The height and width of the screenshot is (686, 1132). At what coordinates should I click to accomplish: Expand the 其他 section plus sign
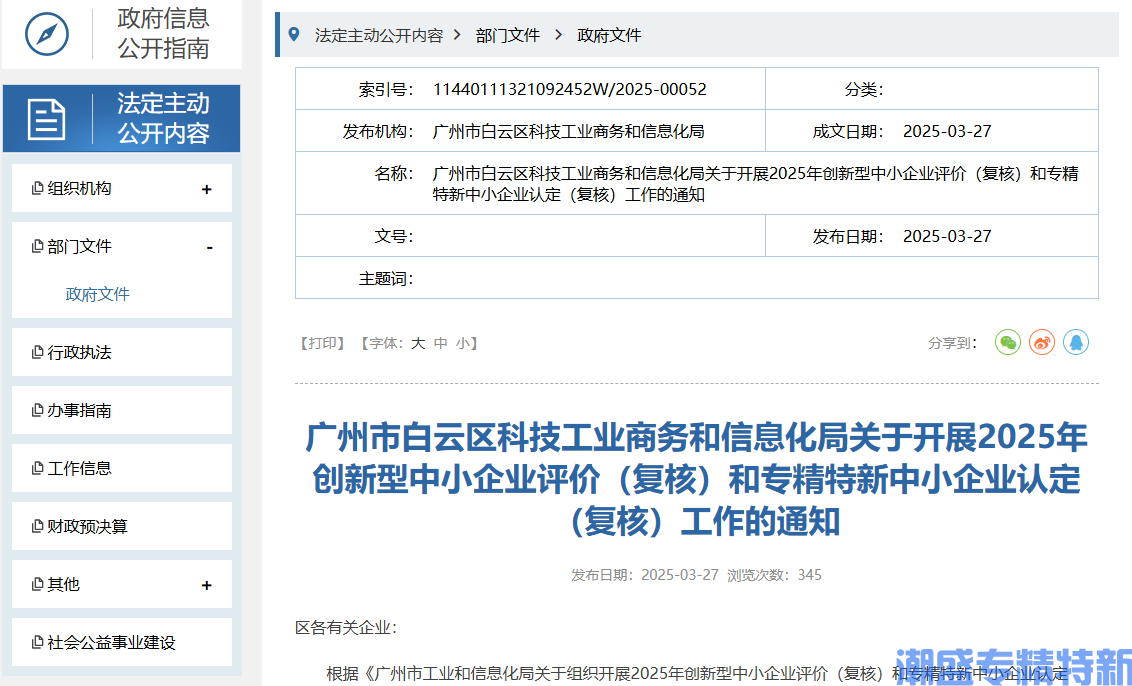(x=207, y=585)
